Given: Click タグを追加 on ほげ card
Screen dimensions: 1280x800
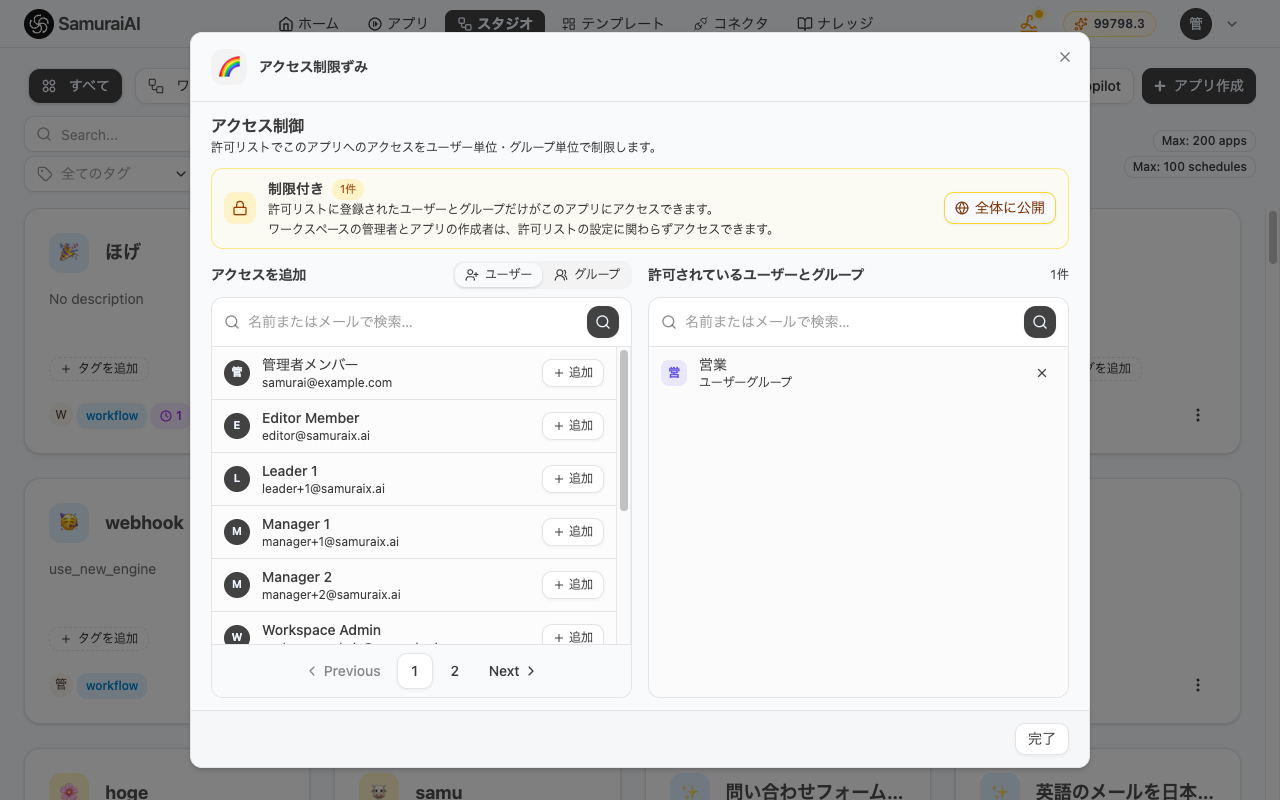Looking at the screenshot, I should tap(99, 368).
